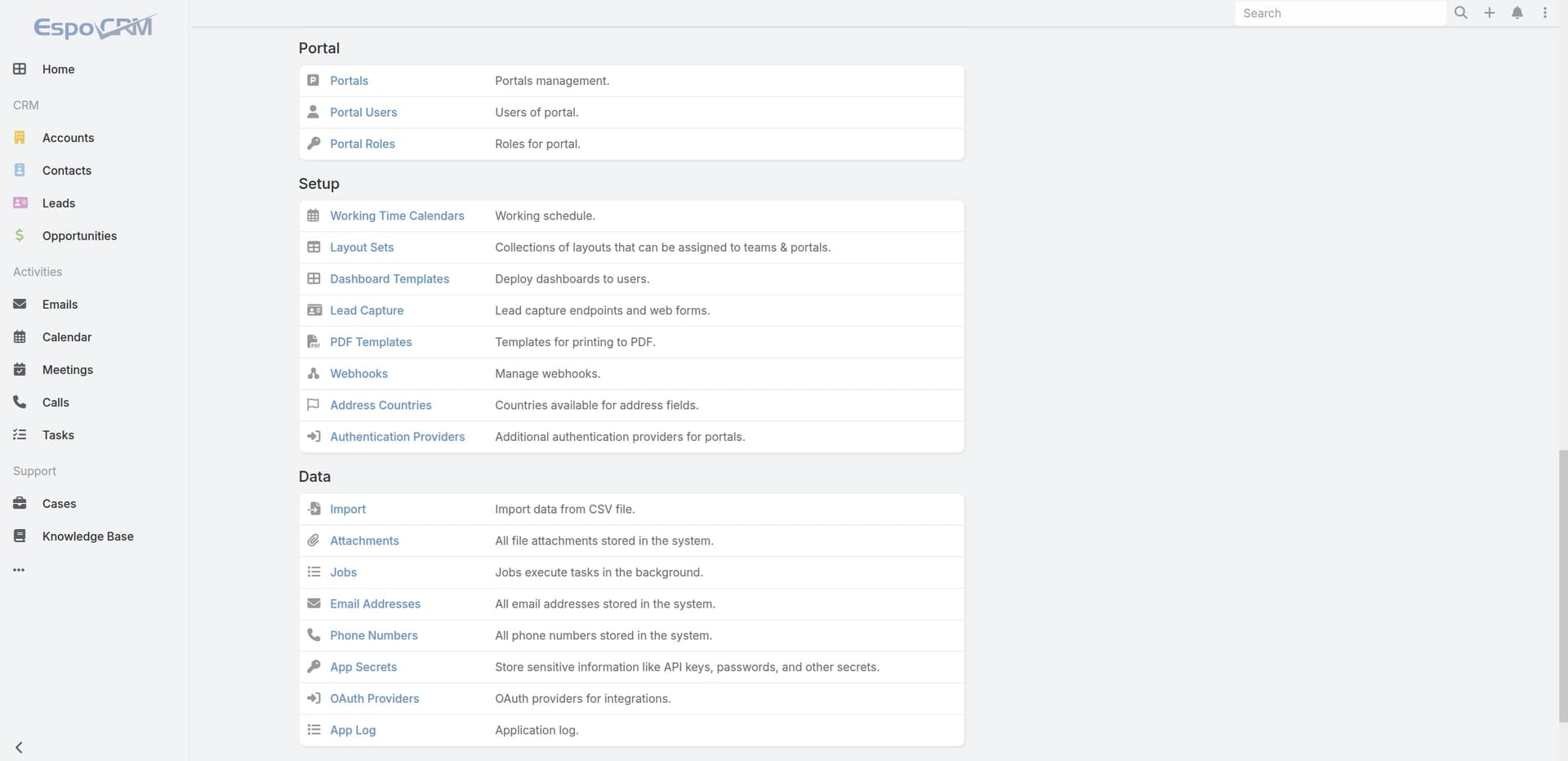Click the EspoCRM logo
The image size is (1568, 761).
point(94,27)
